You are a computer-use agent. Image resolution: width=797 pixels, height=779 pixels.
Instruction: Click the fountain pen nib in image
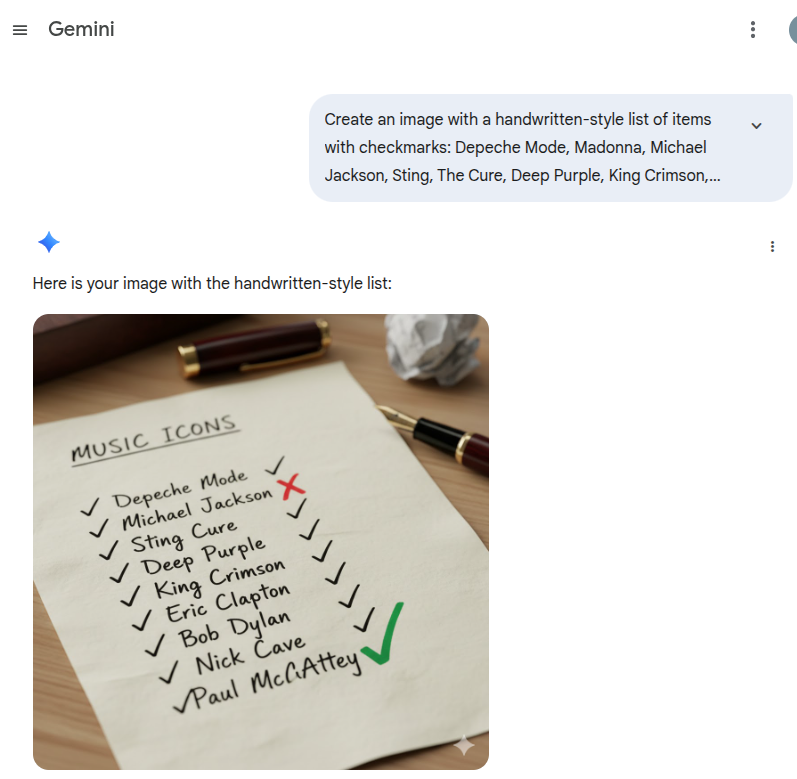click(x=396, y=417)
